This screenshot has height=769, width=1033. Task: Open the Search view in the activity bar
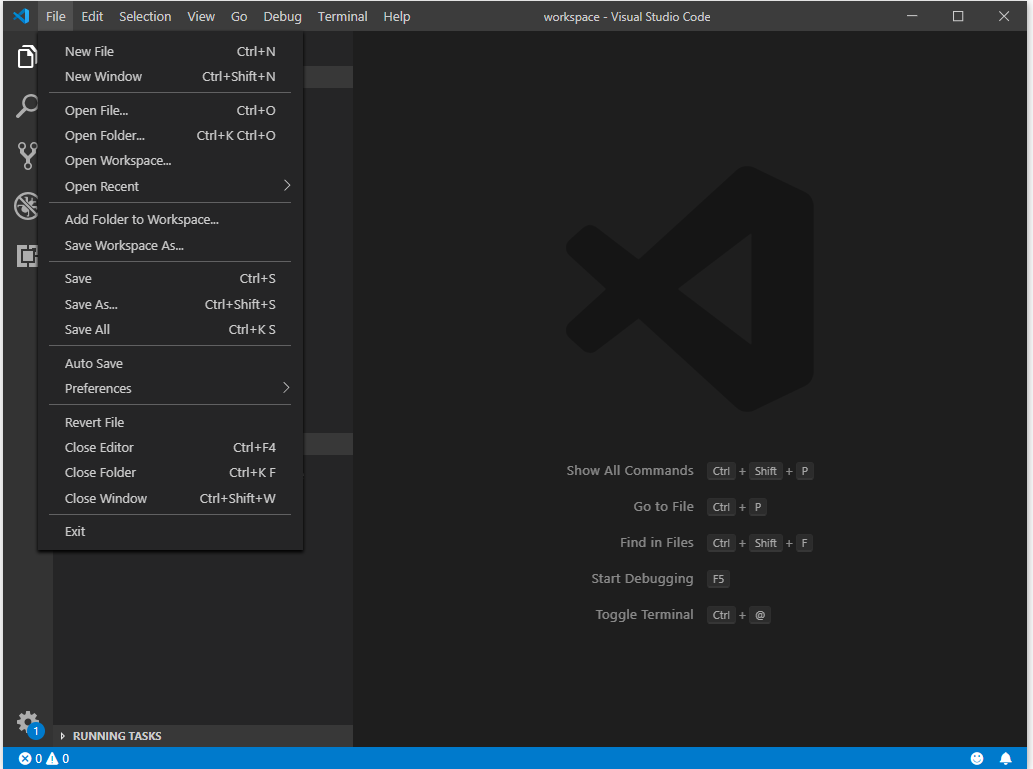point(27,106)
